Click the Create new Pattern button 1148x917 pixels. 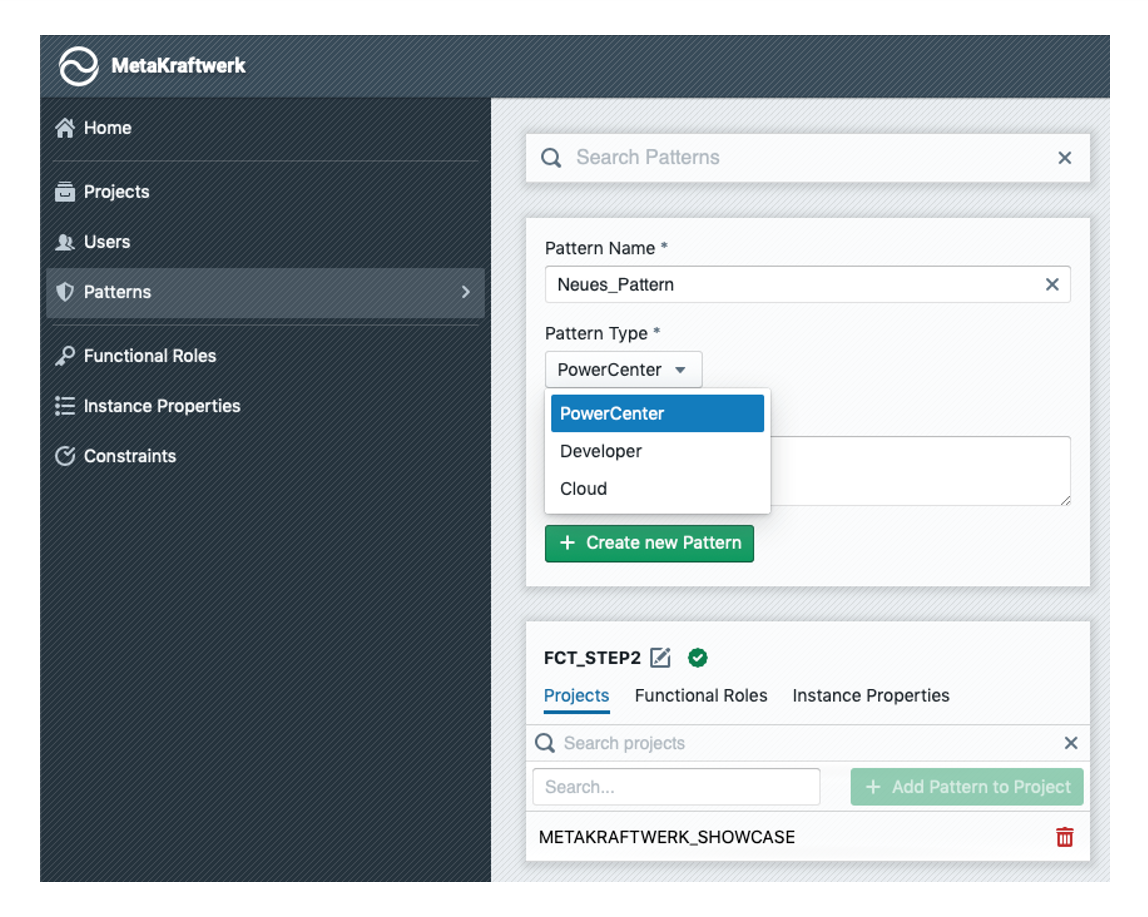click(x=649, y=543)
